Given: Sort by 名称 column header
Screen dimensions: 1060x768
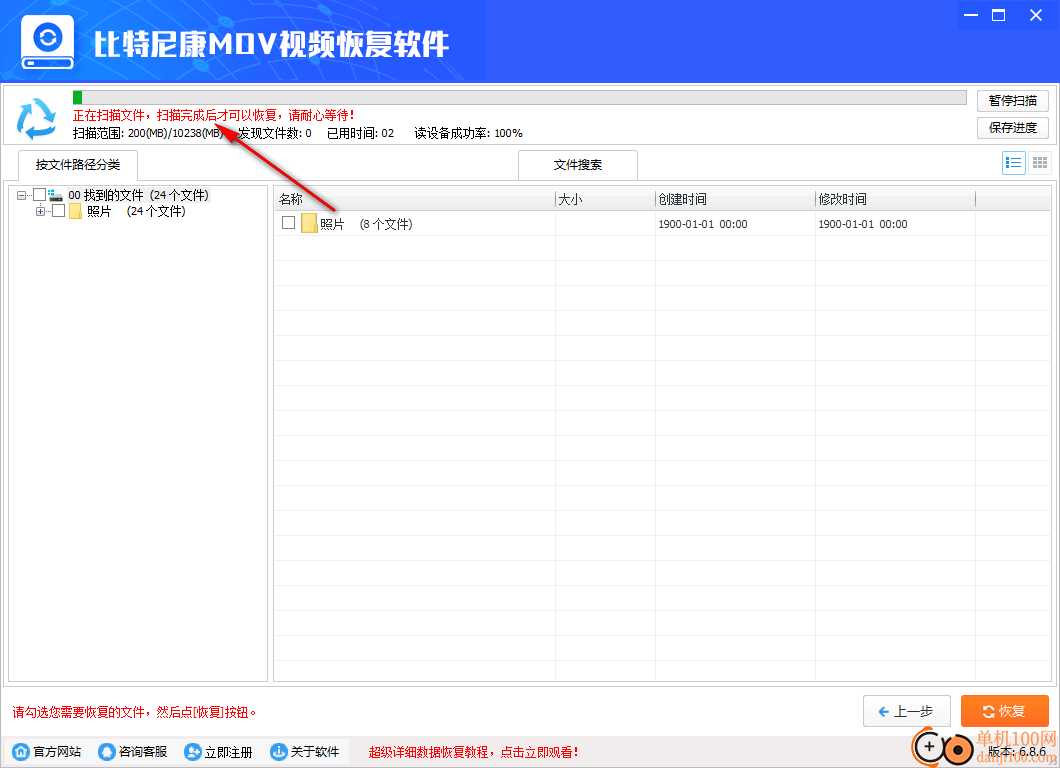Looking at the screenshot, I should pyautogui.click(x=414, y=199).
